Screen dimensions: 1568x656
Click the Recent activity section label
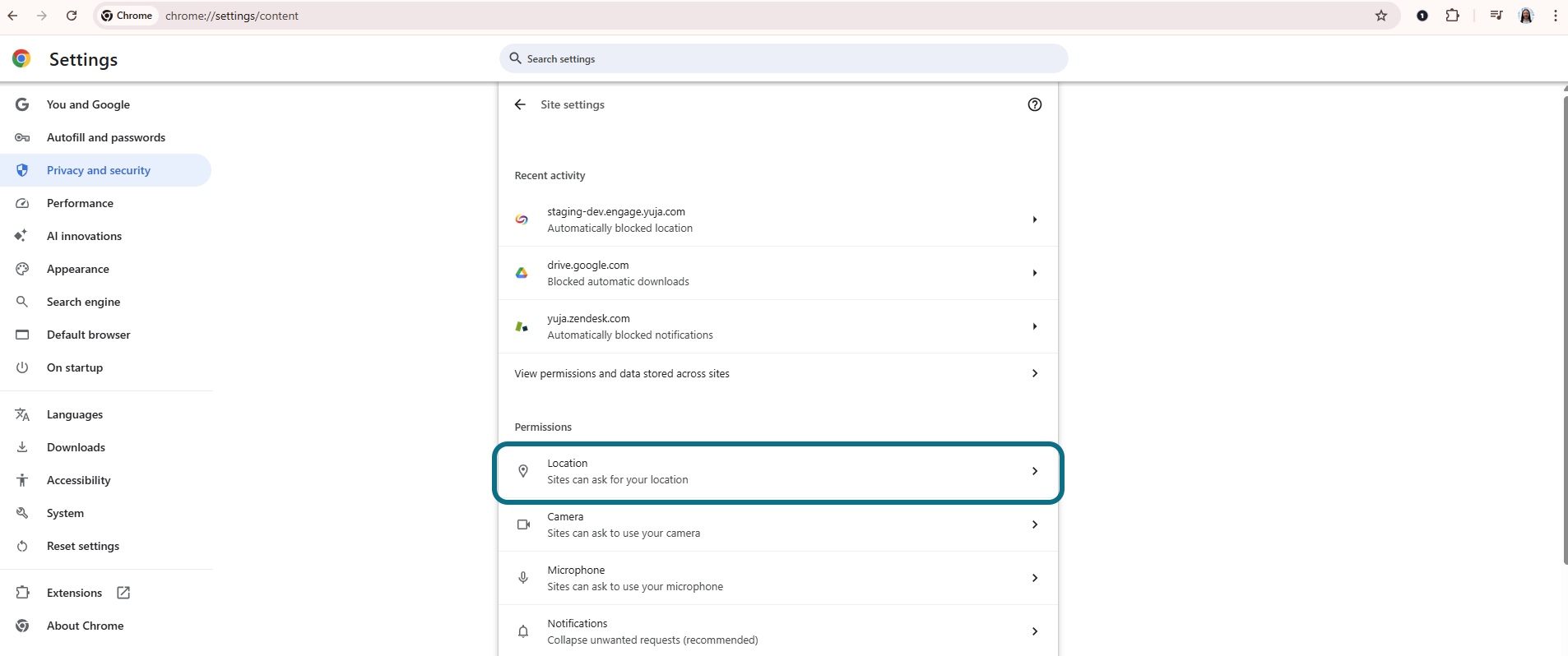[x=550, y=176]
